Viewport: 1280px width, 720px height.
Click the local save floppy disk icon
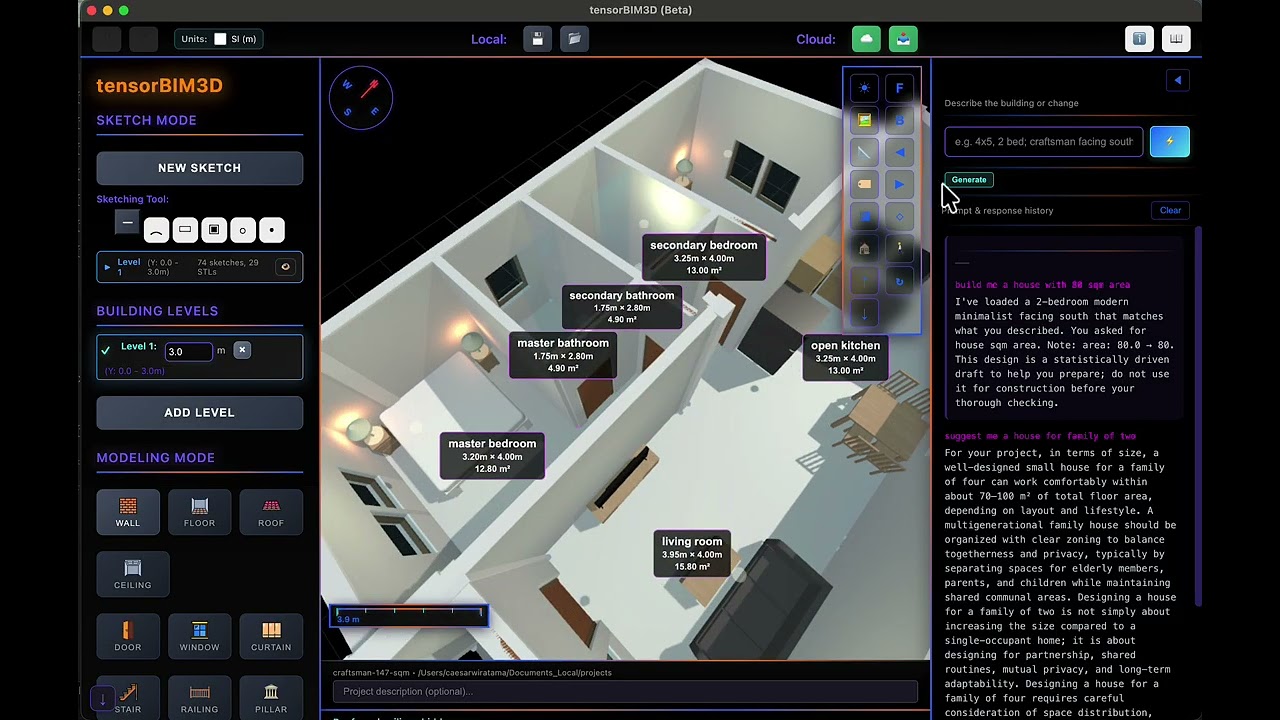(x=538, y=39)
